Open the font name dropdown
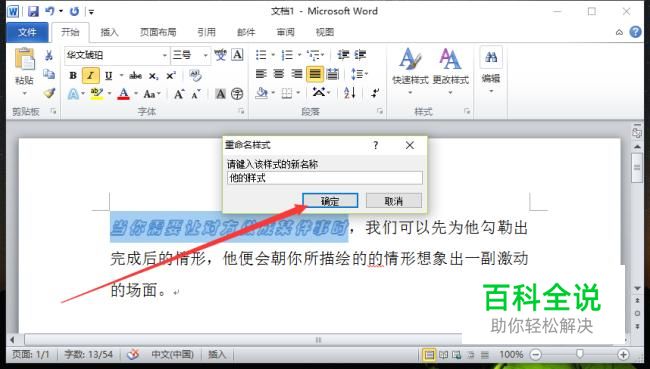The height and width of the screenshot is (369, 650). click(x=165, y=55)
